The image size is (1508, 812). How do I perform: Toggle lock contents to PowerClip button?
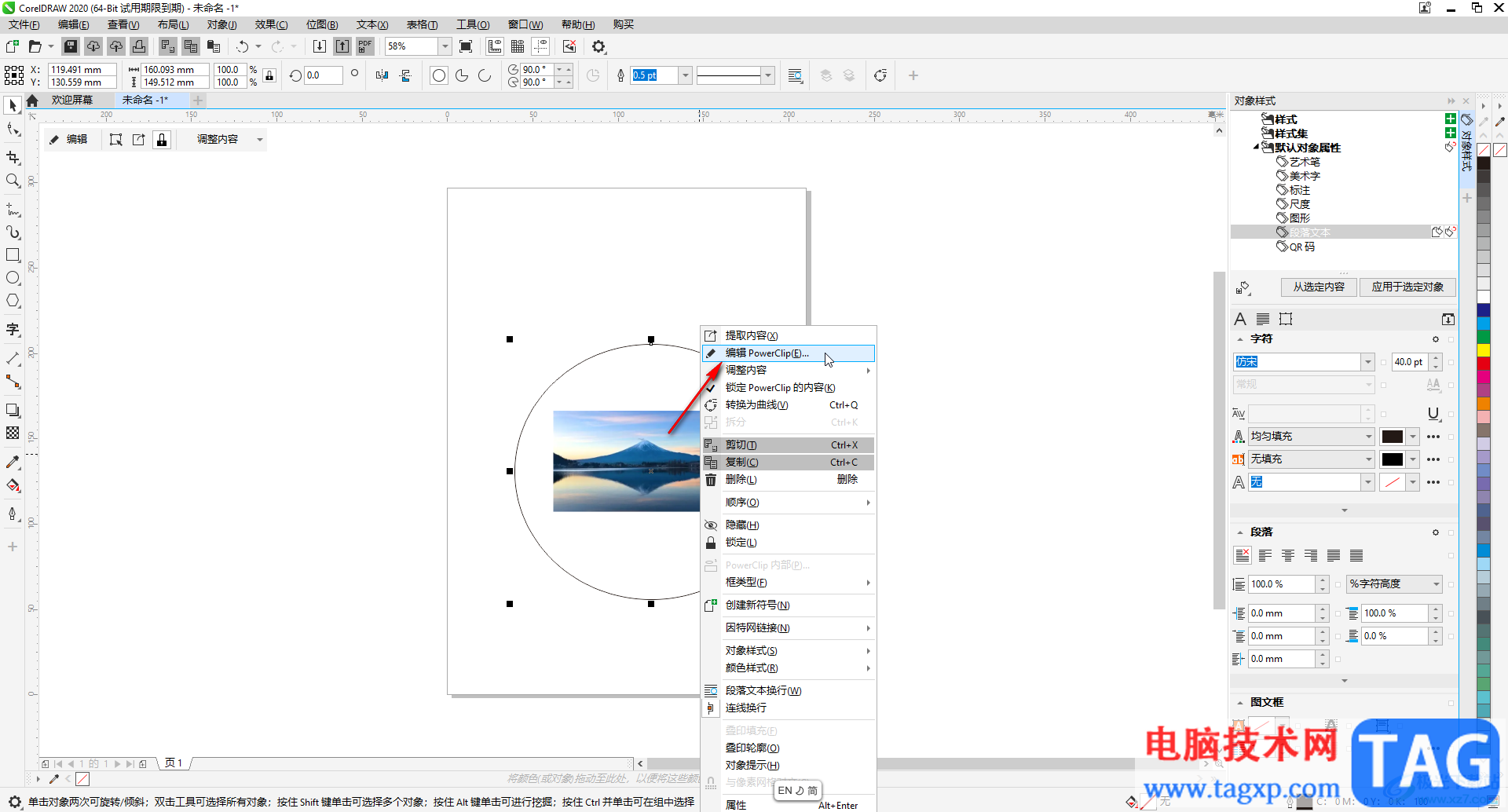tap(162, 140)
